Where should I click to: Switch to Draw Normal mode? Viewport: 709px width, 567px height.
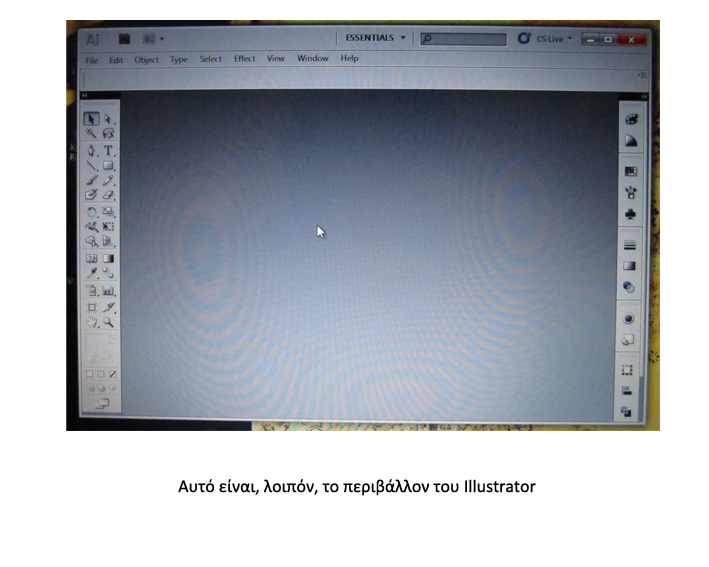[x=91, y=388]
